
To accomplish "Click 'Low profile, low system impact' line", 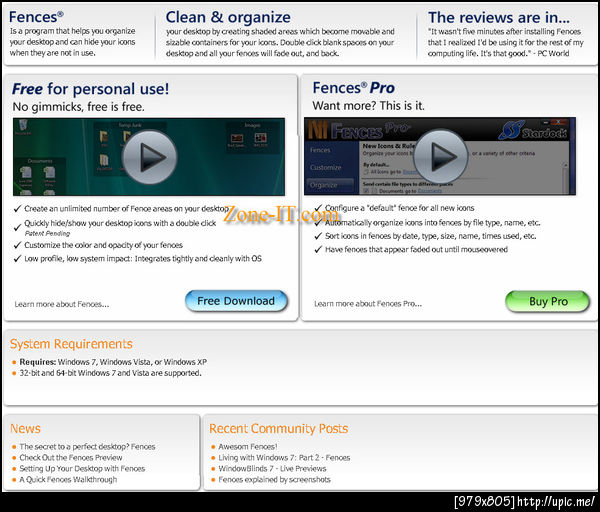I will tap(143, 259).
